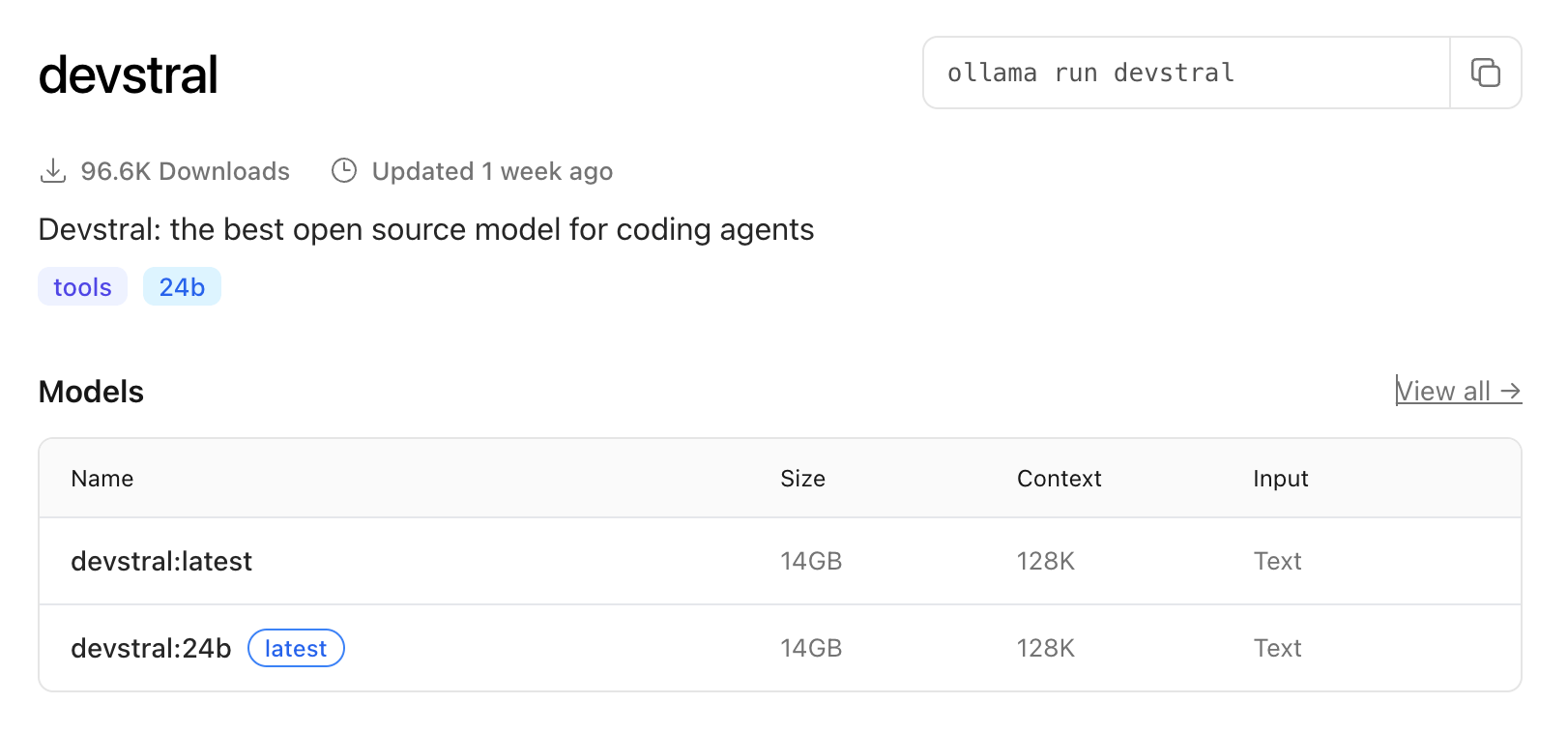Viewport: 1568px width, 733px height.
Task: Select the tools tag
Action: coord(82,287)
